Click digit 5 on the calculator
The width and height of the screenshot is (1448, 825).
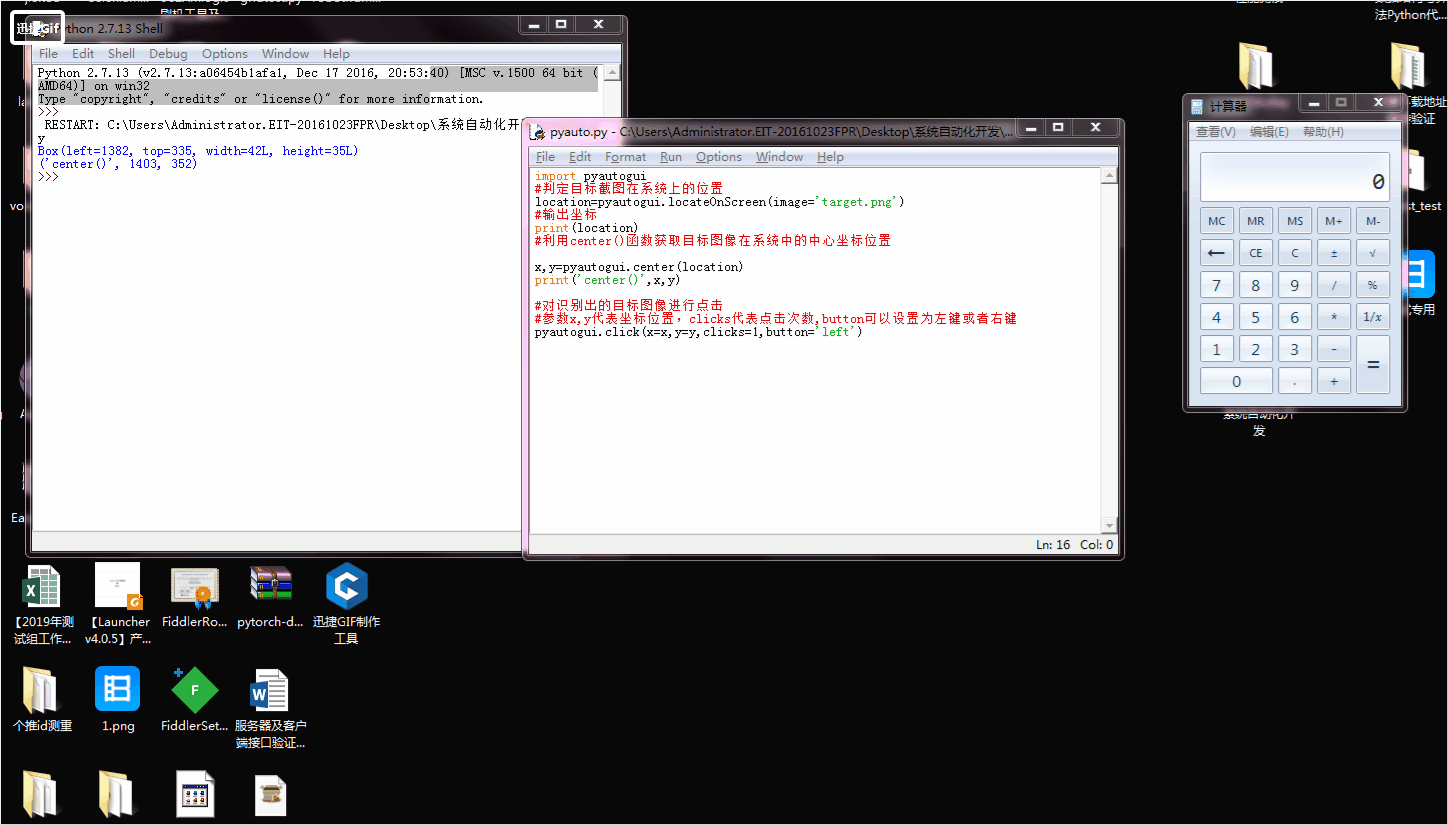(x=1256, y=317)
